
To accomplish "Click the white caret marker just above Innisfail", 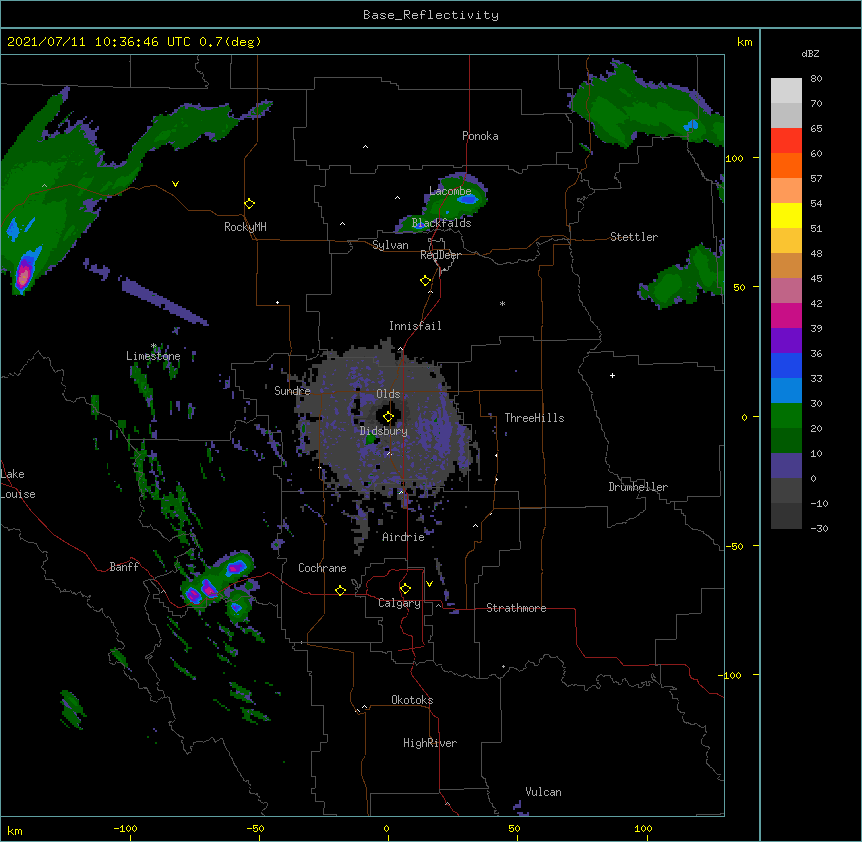I will (430, 292).
